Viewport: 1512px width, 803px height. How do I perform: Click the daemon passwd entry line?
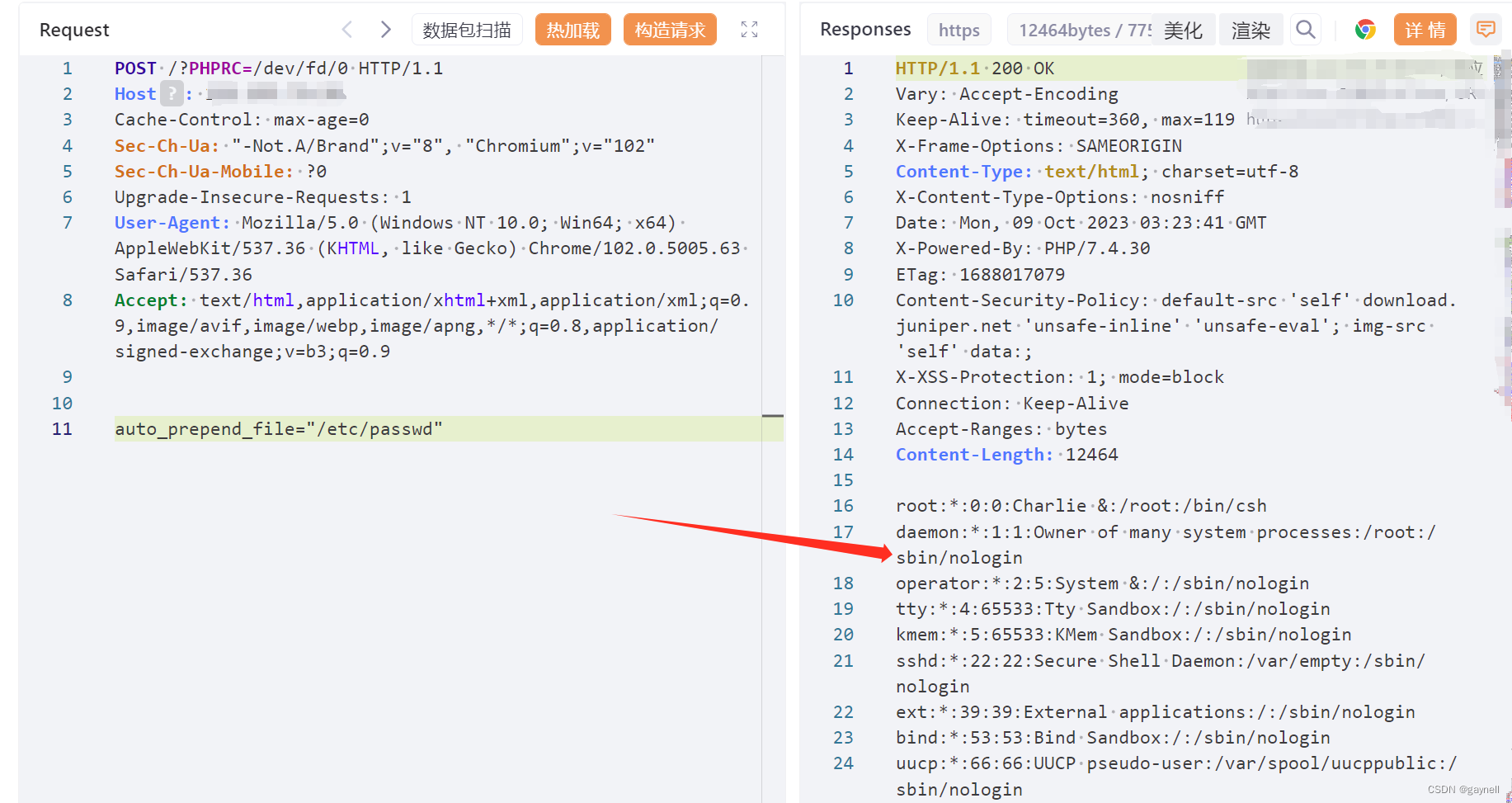[x=1166, y=545]
